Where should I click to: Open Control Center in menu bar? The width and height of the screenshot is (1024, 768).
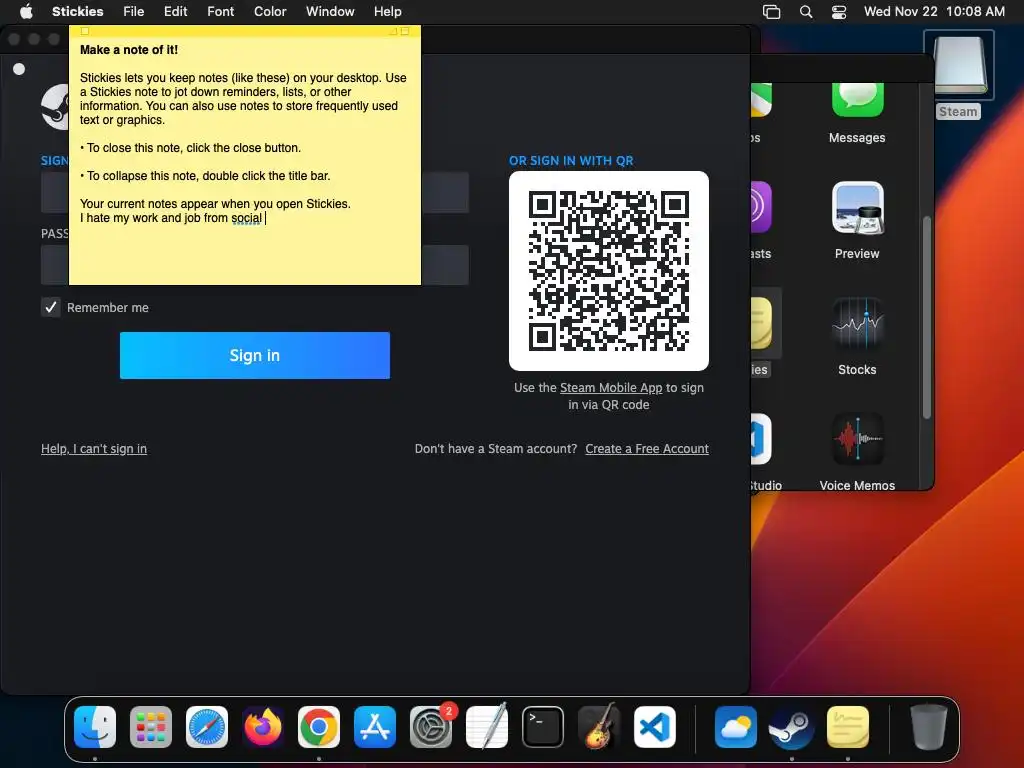click(839, 12)
